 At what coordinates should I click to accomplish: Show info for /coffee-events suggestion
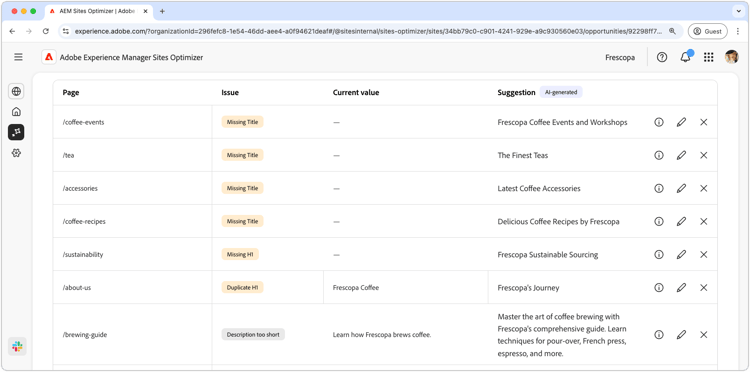(659, 122)
